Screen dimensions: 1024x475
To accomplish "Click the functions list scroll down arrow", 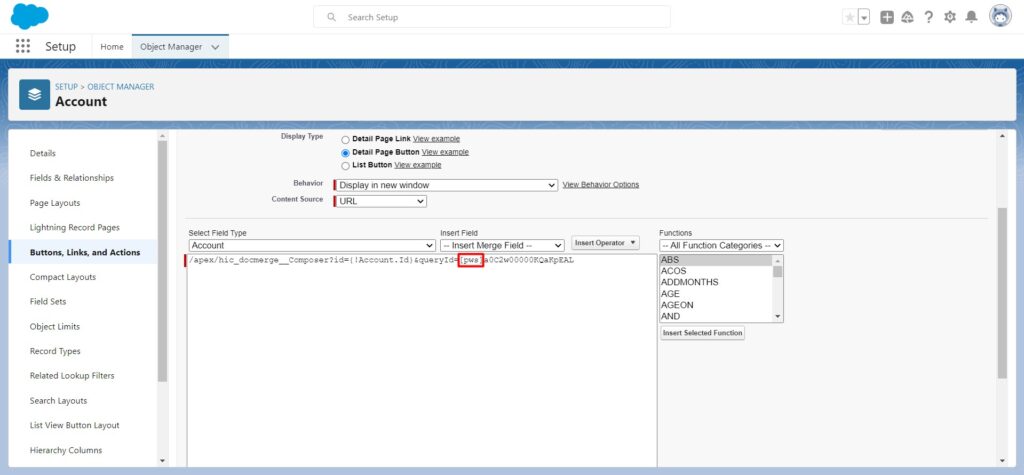I will click(777, 316).
